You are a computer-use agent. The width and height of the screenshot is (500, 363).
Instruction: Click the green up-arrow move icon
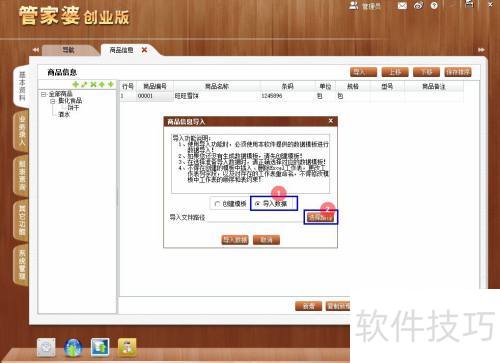[x=102, y=85]
